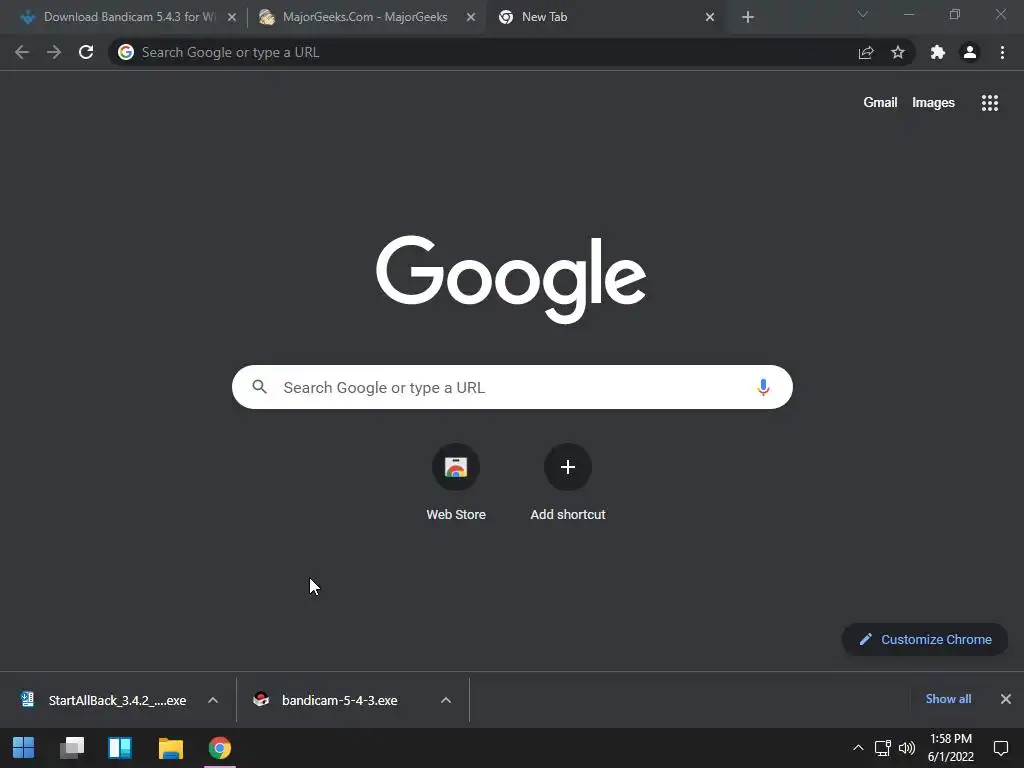
Task: Open the Windows Start menu
Action: [x=24, y=748]
